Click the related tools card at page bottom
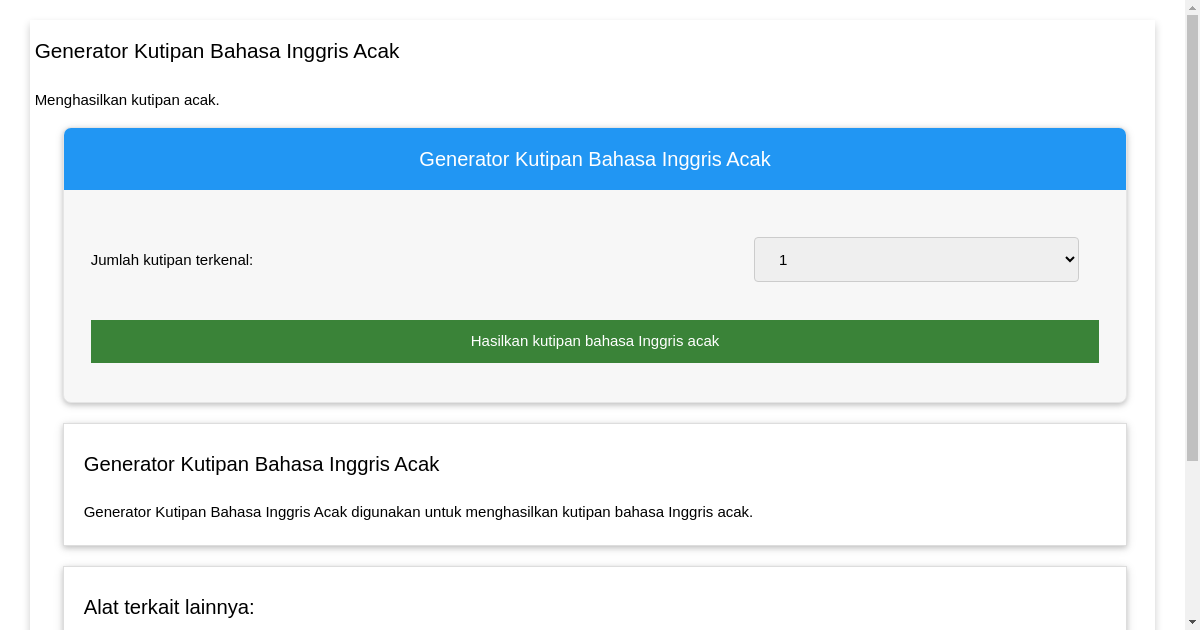Viewport: 1200px width, 630px height. point(595,597)
